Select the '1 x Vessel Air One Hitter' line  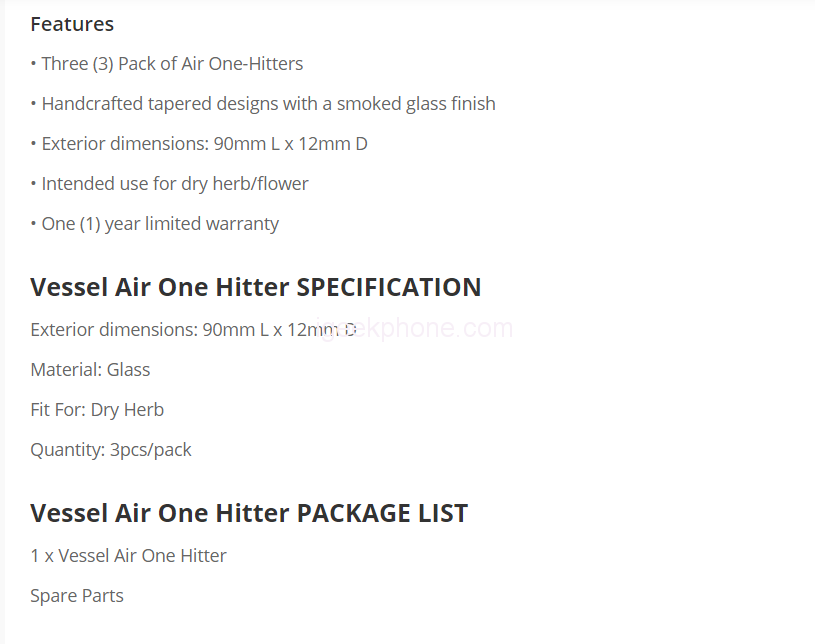(x=128, y=556)
